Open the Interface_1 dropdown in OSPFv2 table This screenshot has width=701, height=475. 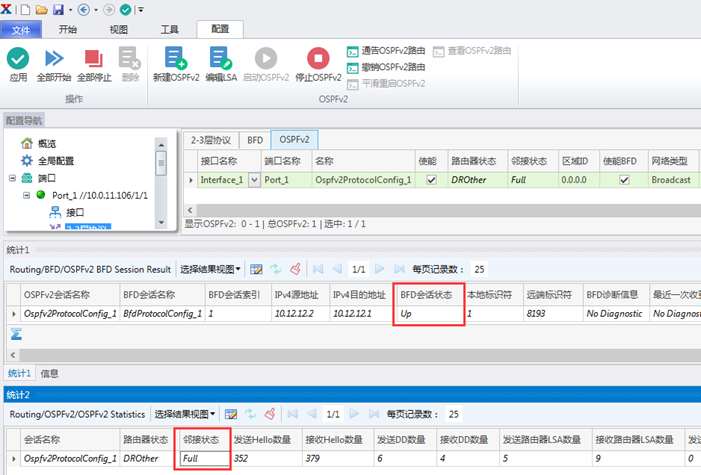254,180
